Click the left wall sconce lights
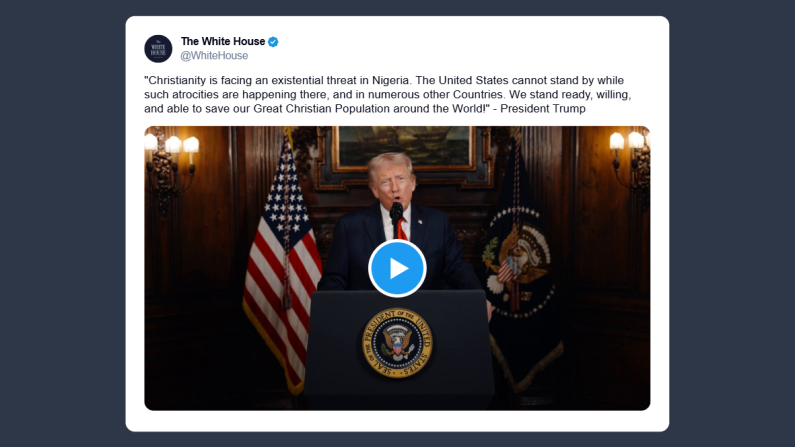Screen dimensions: 795x447 coord(171,165)
